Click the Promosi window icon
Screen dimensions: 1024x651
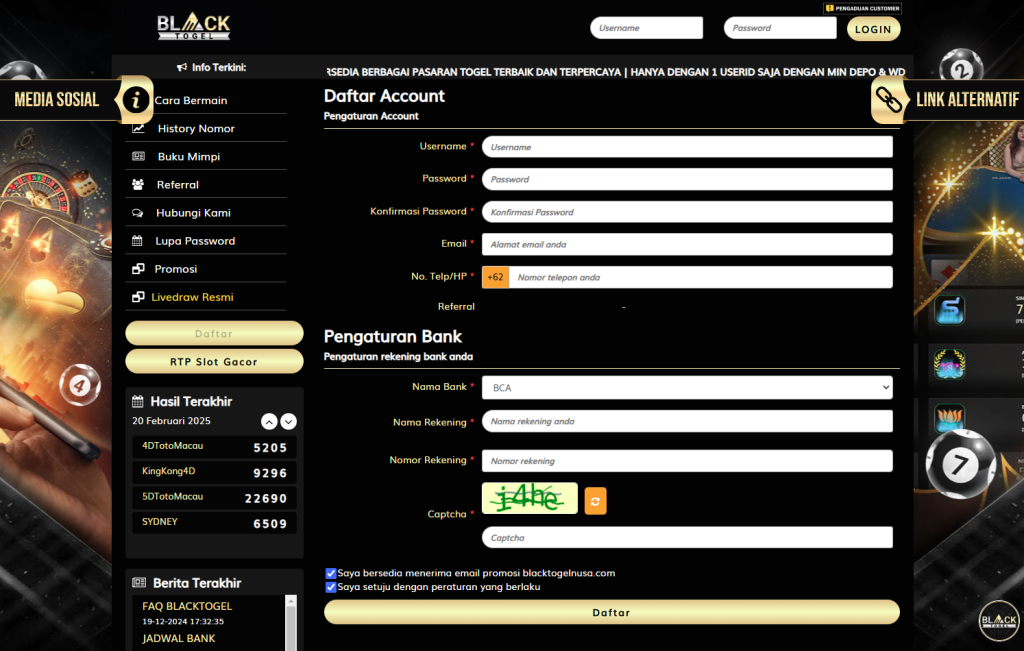pyautogui.click(x=138, y=269)
